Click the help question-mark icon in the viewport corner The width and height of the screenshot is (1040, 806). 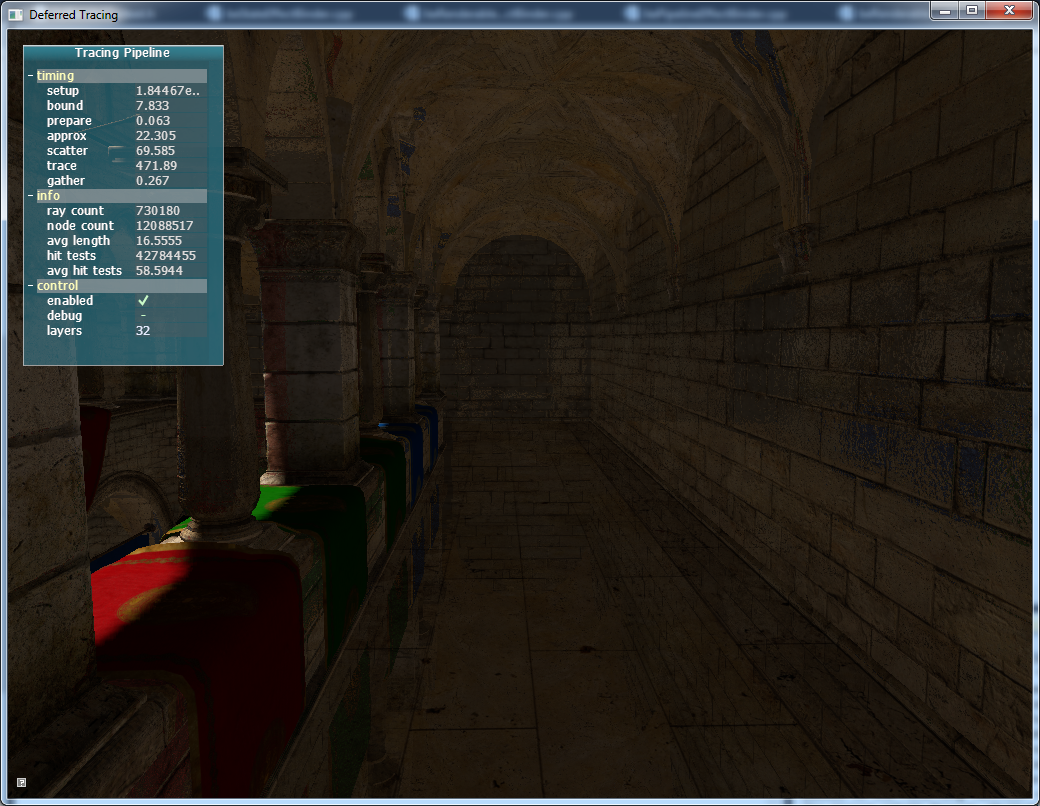(22, 782)
